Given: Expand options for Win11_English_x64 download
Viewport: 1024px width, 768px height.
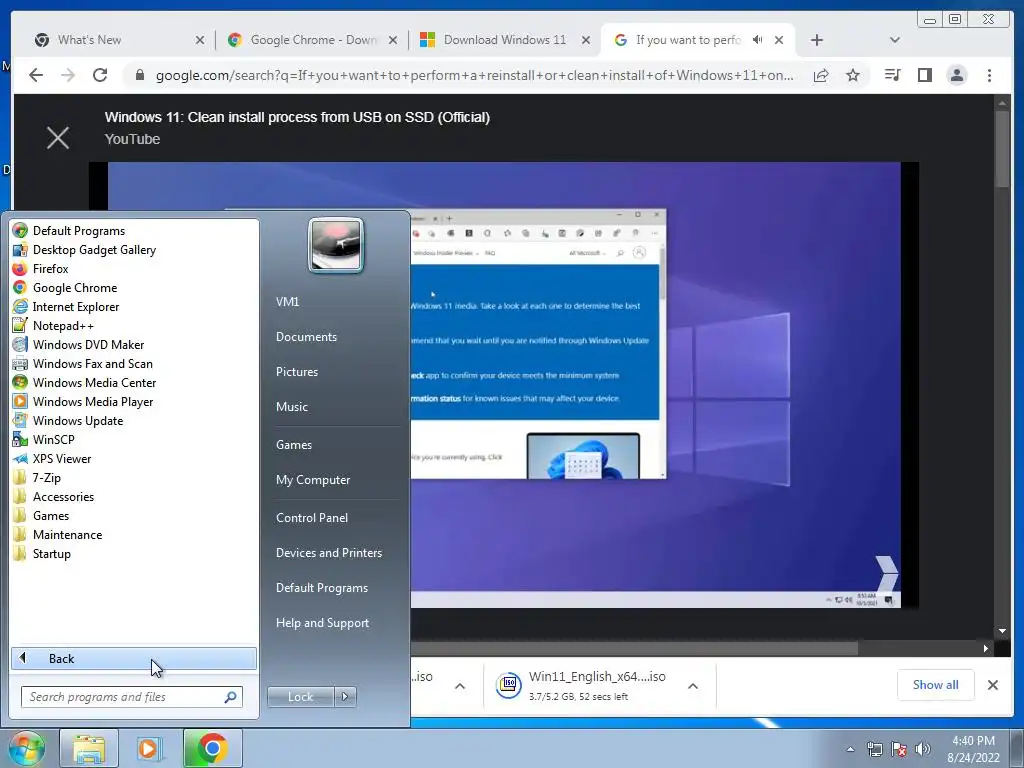Looking at the screenshot, I should point(693,686).
